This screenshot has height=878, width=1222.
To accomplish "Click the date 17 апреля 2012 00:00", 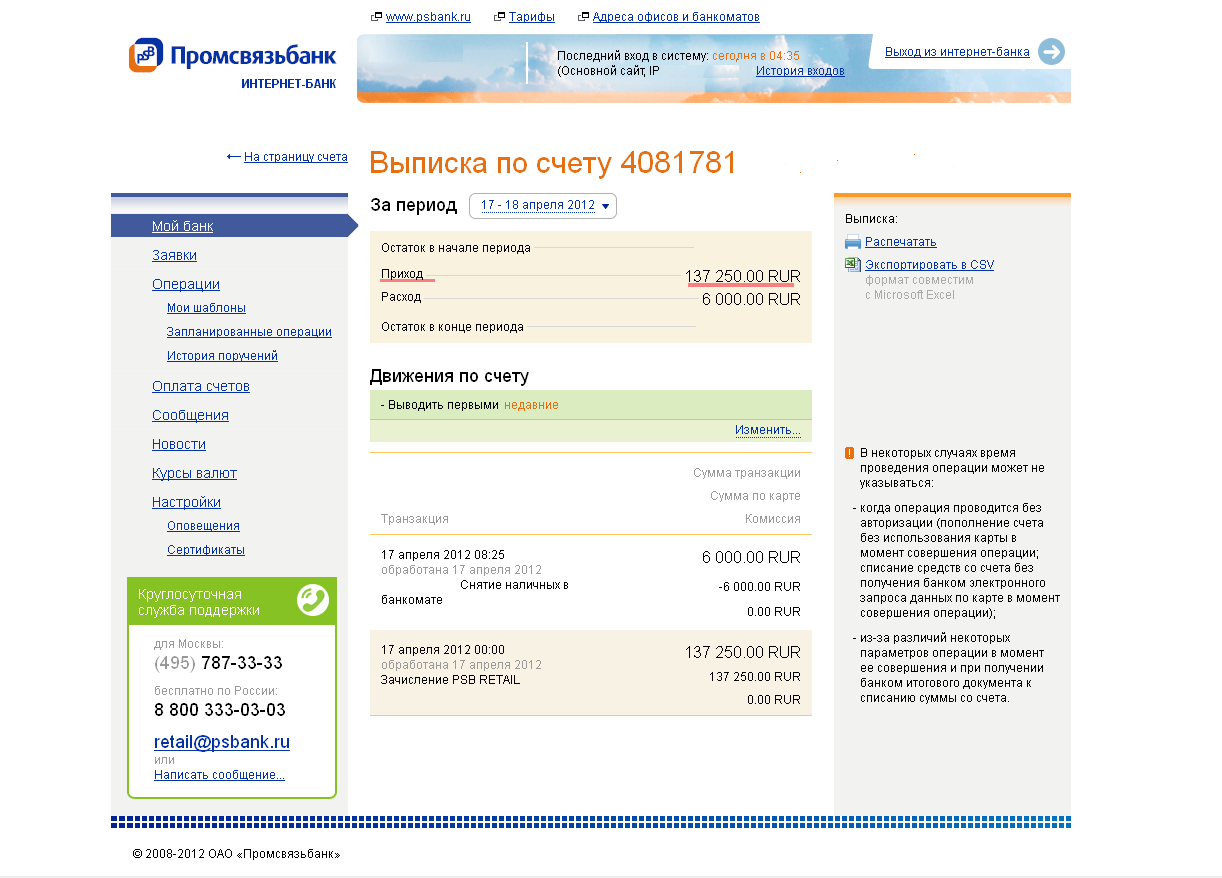I will pos(443,650).
